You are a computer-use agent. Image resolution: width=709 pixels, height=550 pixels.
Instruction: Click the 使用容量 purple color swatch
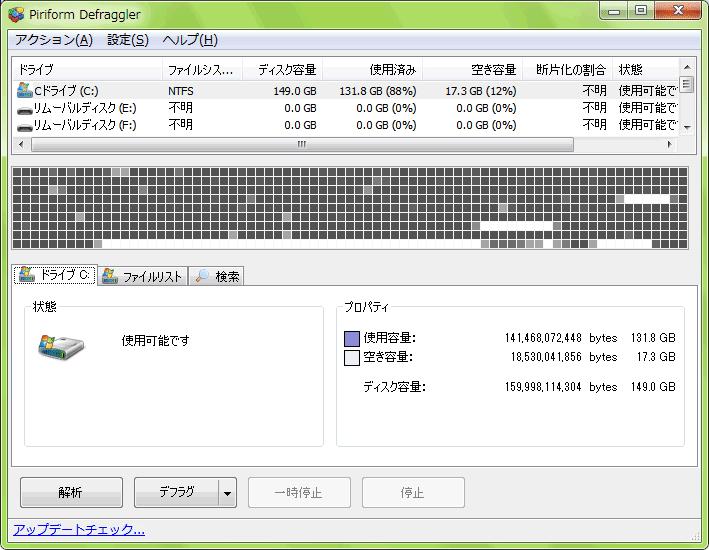click(352, 338)
